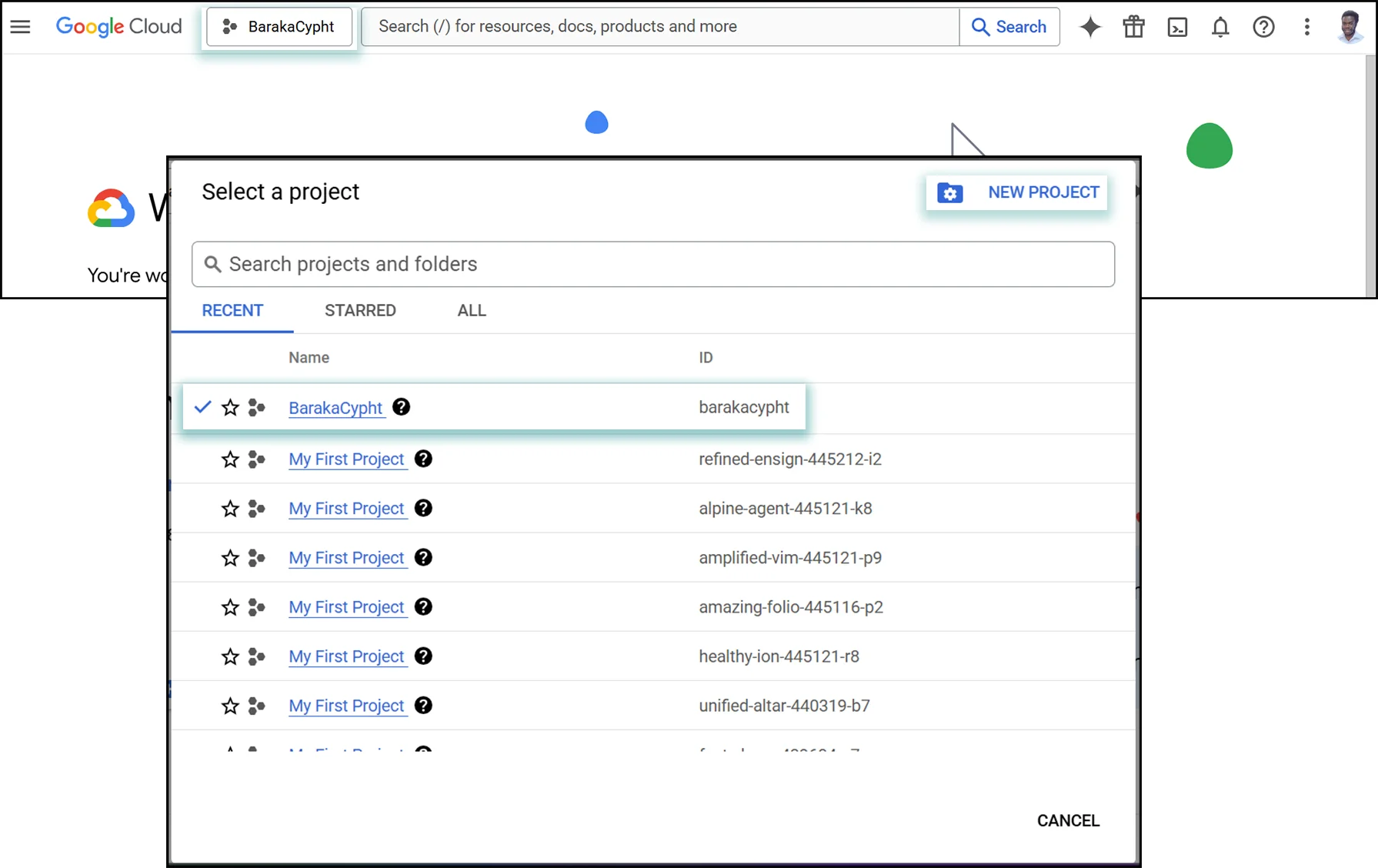Click project type icon in amplified-vim row

(256, 558)
